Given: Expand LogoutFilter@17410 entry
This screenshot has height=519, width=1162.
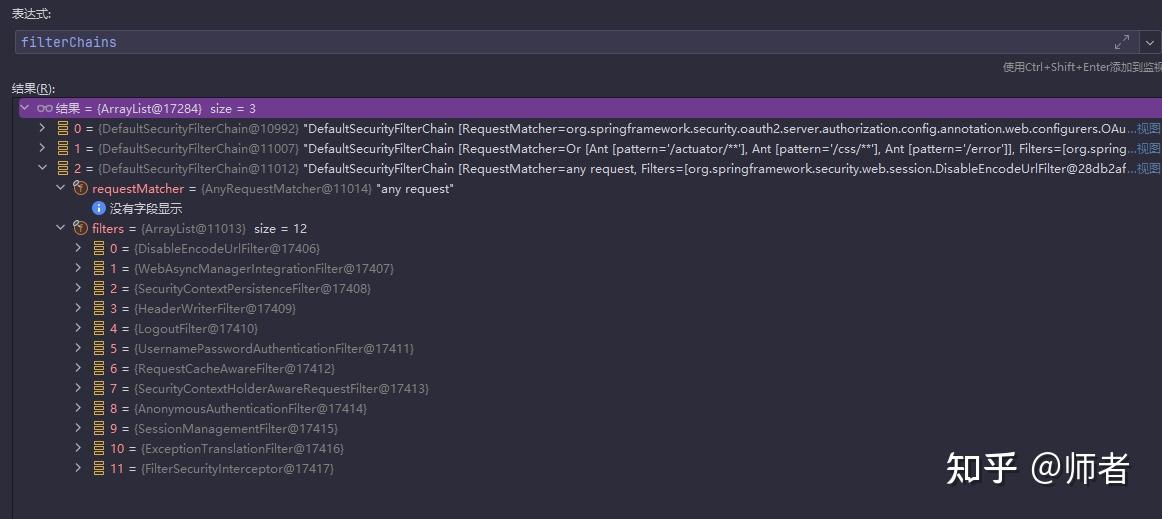Looking at the screenshot, I should click(79, 328).
